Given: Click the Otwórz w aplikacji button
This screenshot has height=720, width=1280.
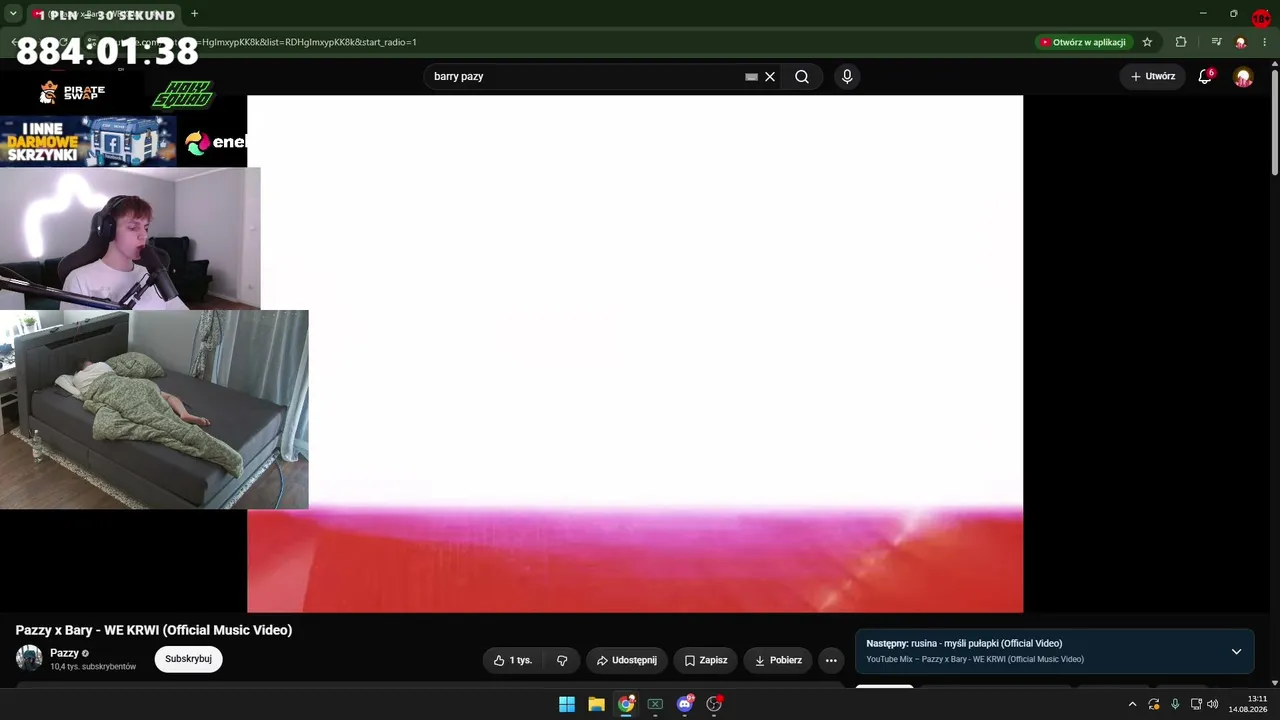Looking at the screenshot, I should point(1083,42).
